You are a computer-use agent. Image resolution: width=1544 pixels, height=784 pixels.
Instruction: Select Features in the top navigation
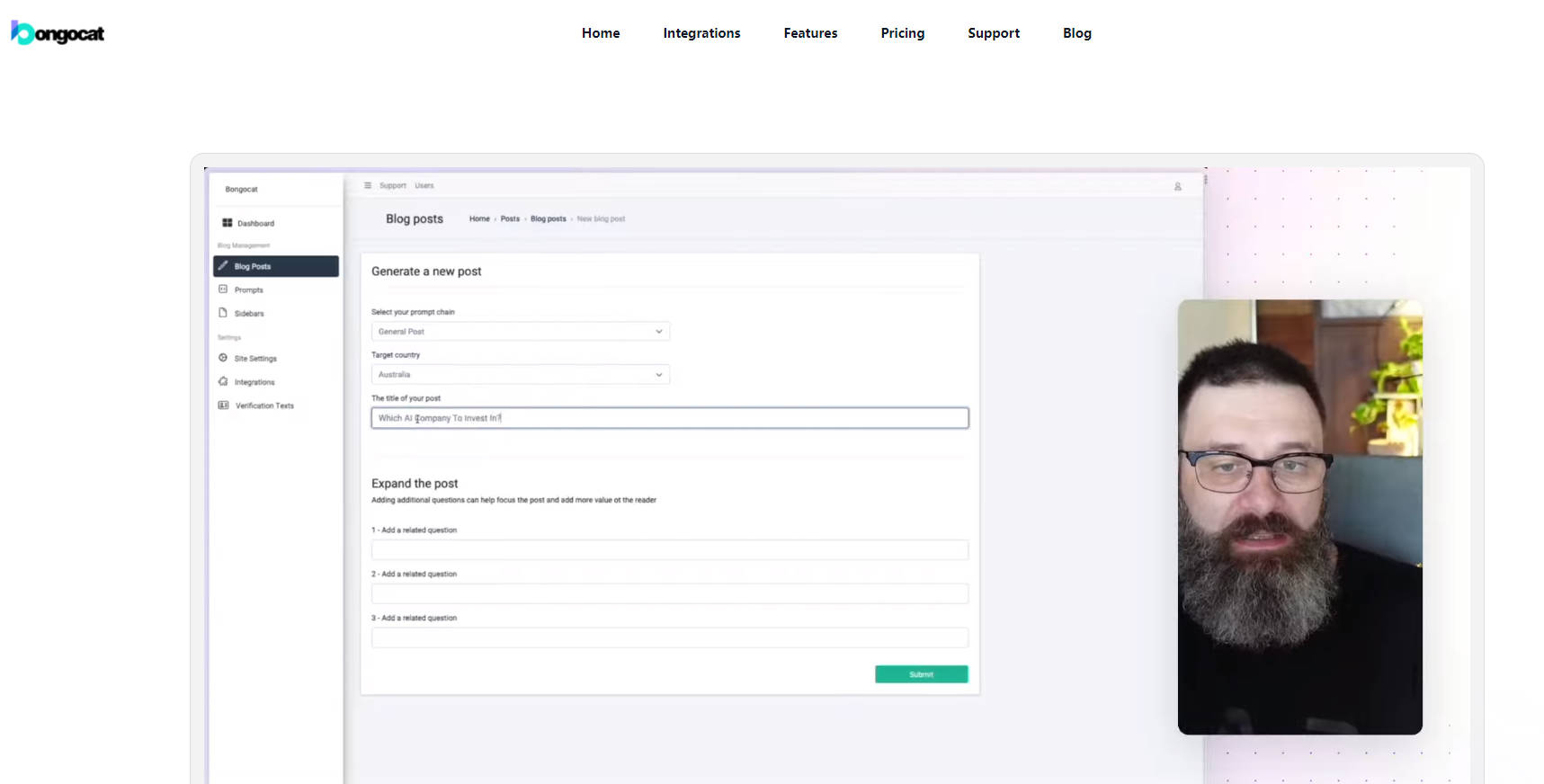tap(810, 33)
